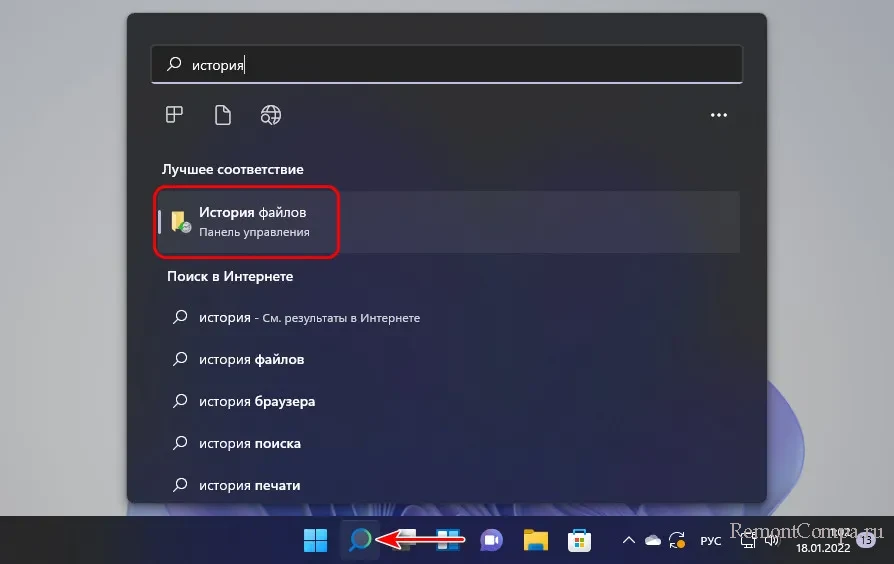Filter search results by Documents icon
Viewport: 894px width, 564px height.
(x=222, y=115)
